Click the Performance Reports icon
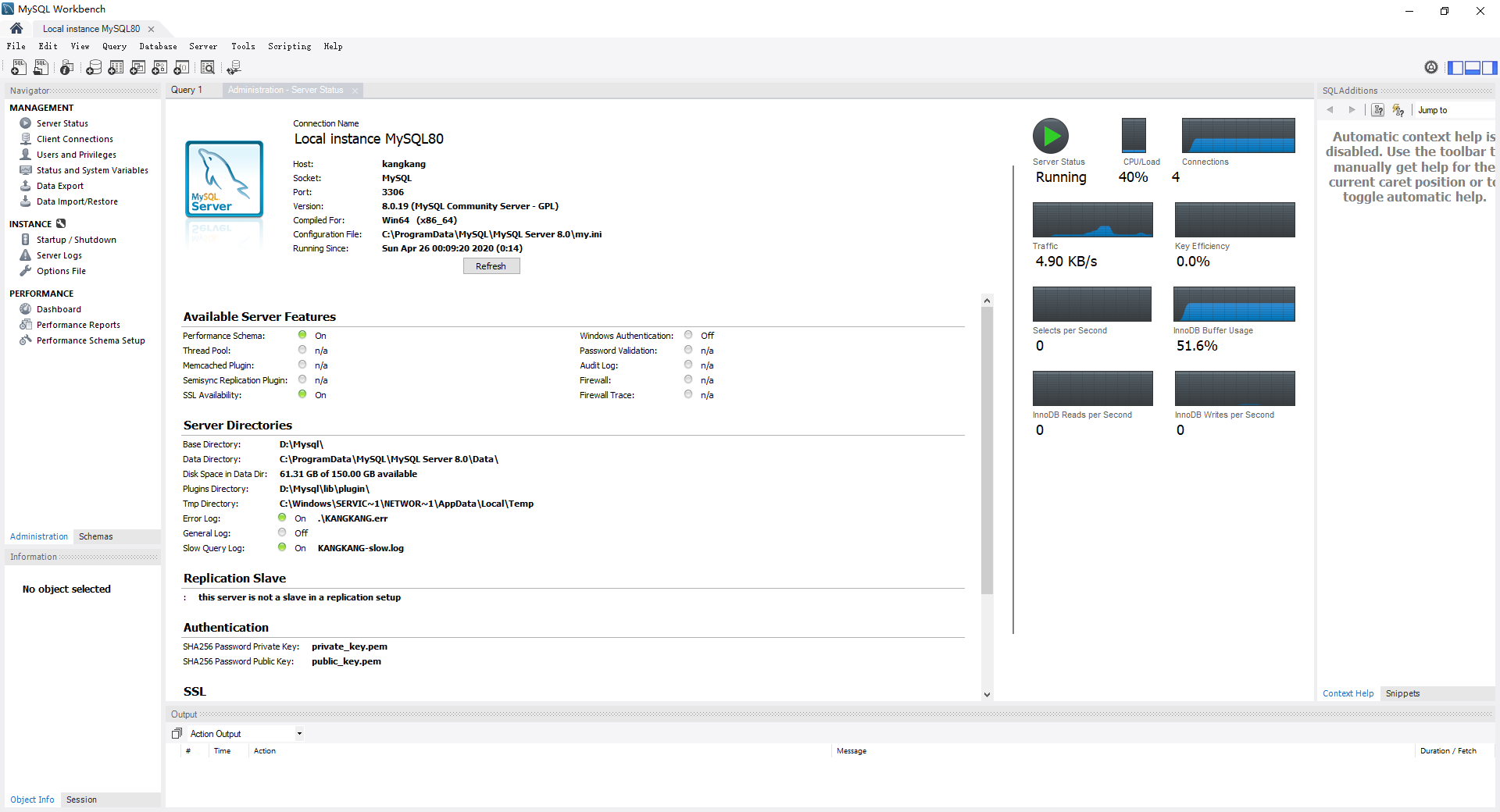1500x812 pixels. (26, 325)
